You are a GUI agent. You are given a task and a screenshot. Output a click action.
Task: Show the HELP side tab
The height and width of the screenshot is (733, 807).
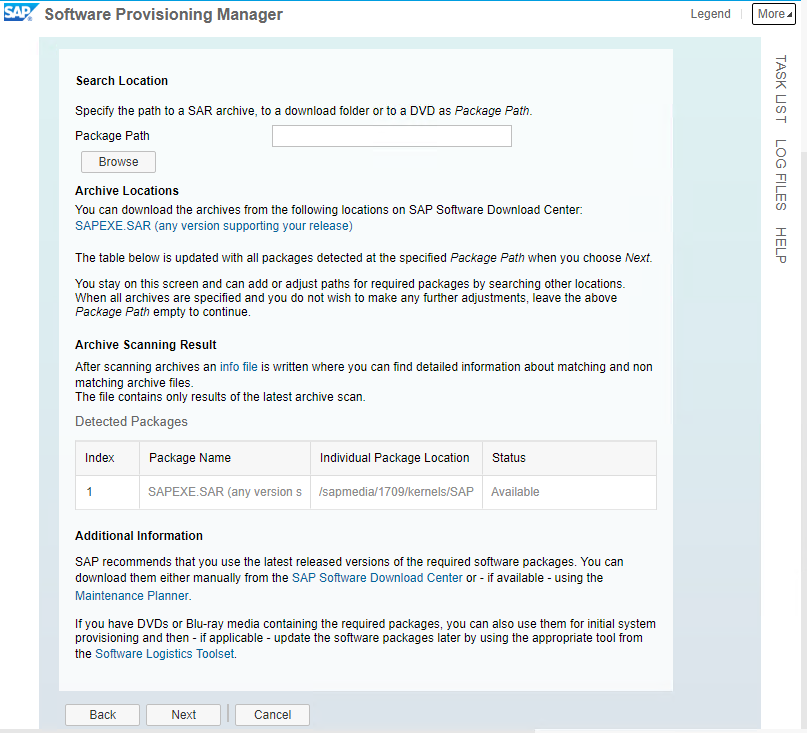coord(780,245)
